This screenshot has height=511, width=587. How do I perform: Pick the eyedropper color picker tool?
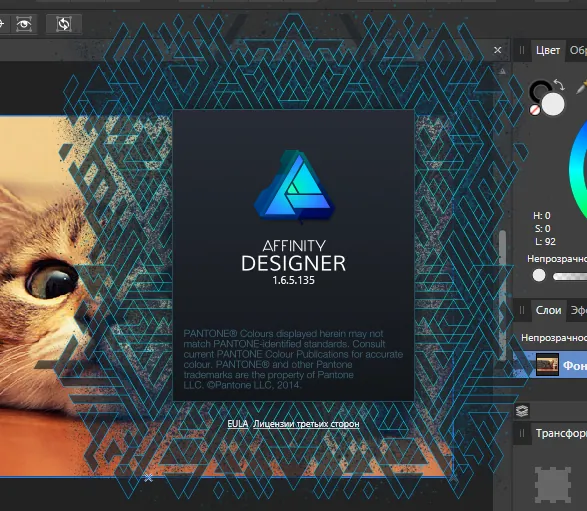pyautogui.click(x=581, y=87)
